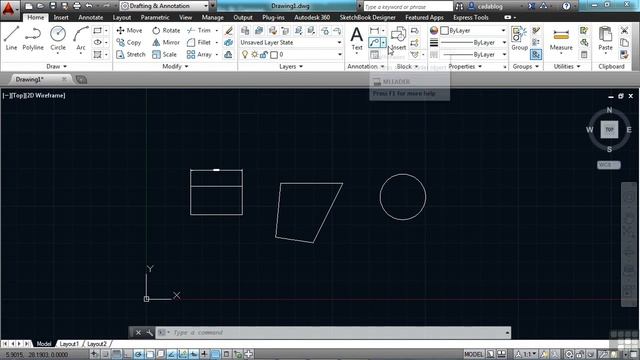Toggle Snap Mode in status bar
This screenshot has height=360, width=640.
click(x=105, y=354)
